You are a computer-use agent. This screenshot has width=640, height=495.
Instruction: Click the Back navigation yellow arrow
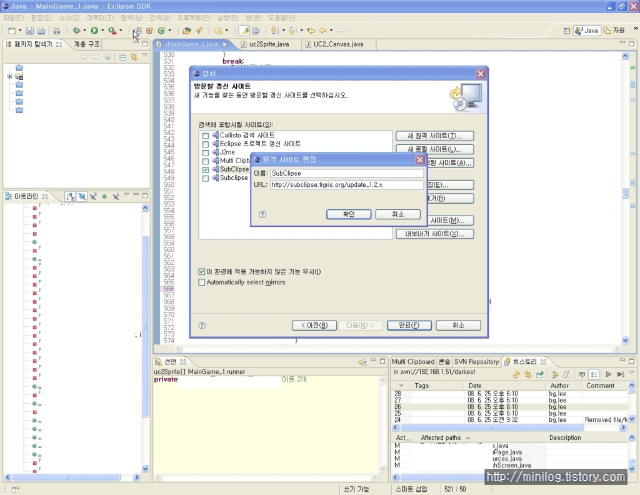[323, 31]
